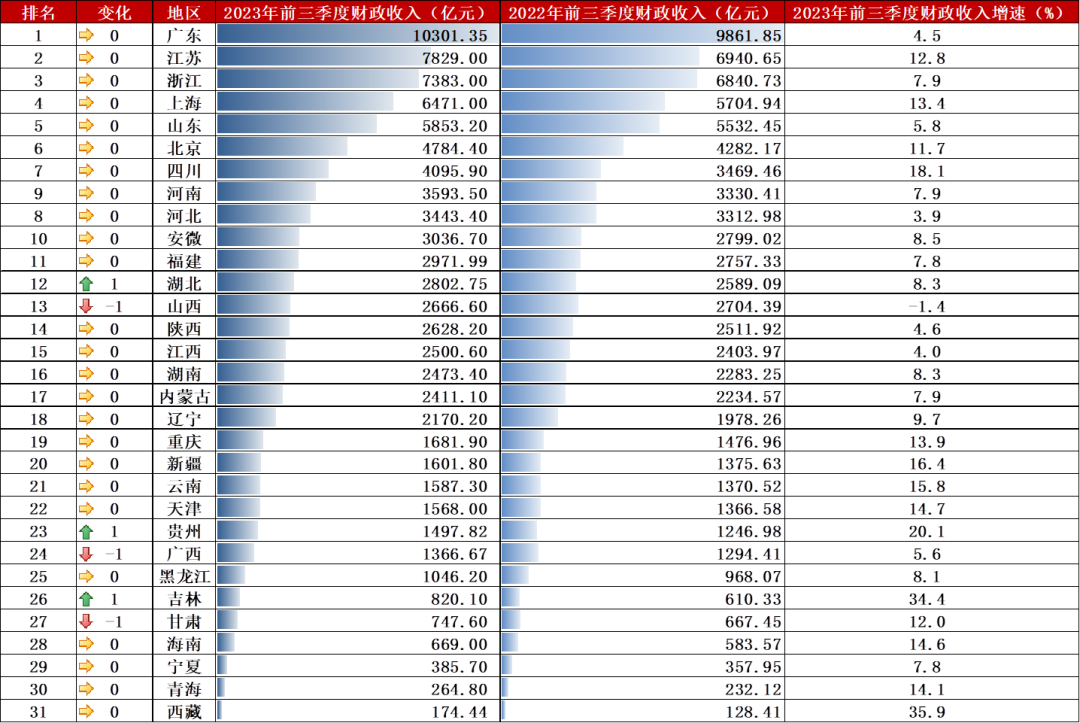Click the yellow arrow icon in 西藏 row
Image resolution: width=1080 pixels, height=723 pixels.
(86, 711)
